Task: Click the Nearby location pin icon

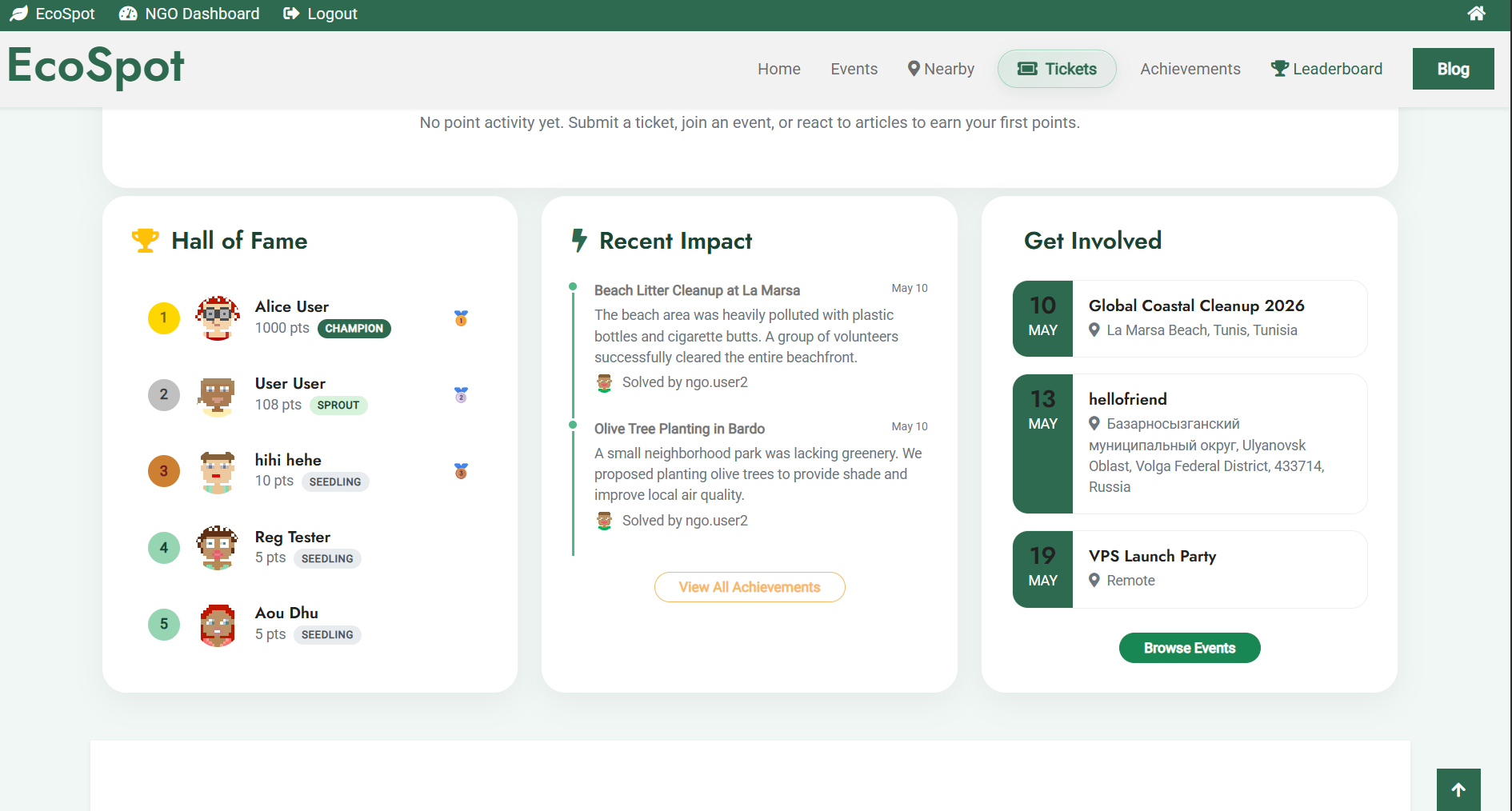Action: pos(914,69)
